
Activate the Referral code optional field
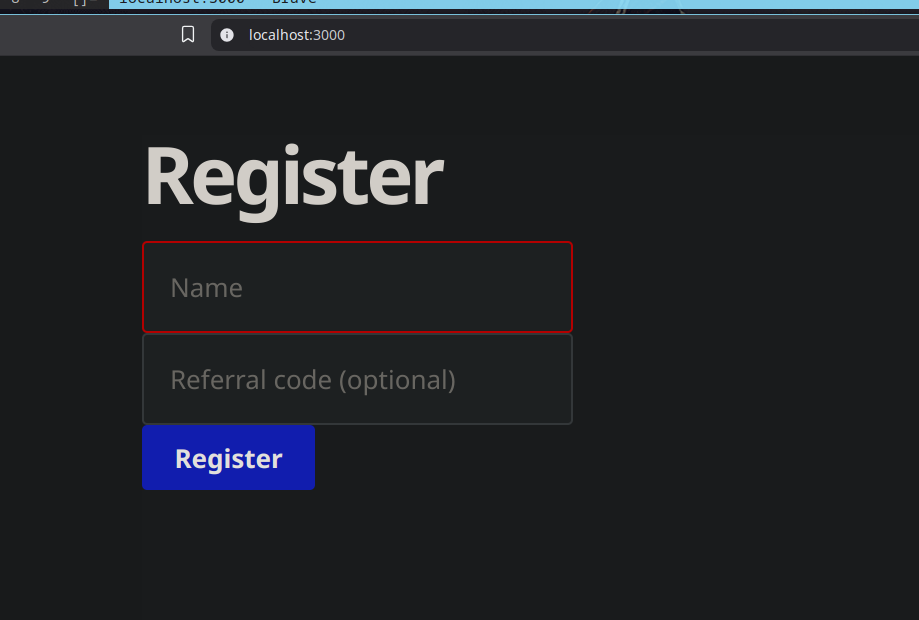click(357, 379)
